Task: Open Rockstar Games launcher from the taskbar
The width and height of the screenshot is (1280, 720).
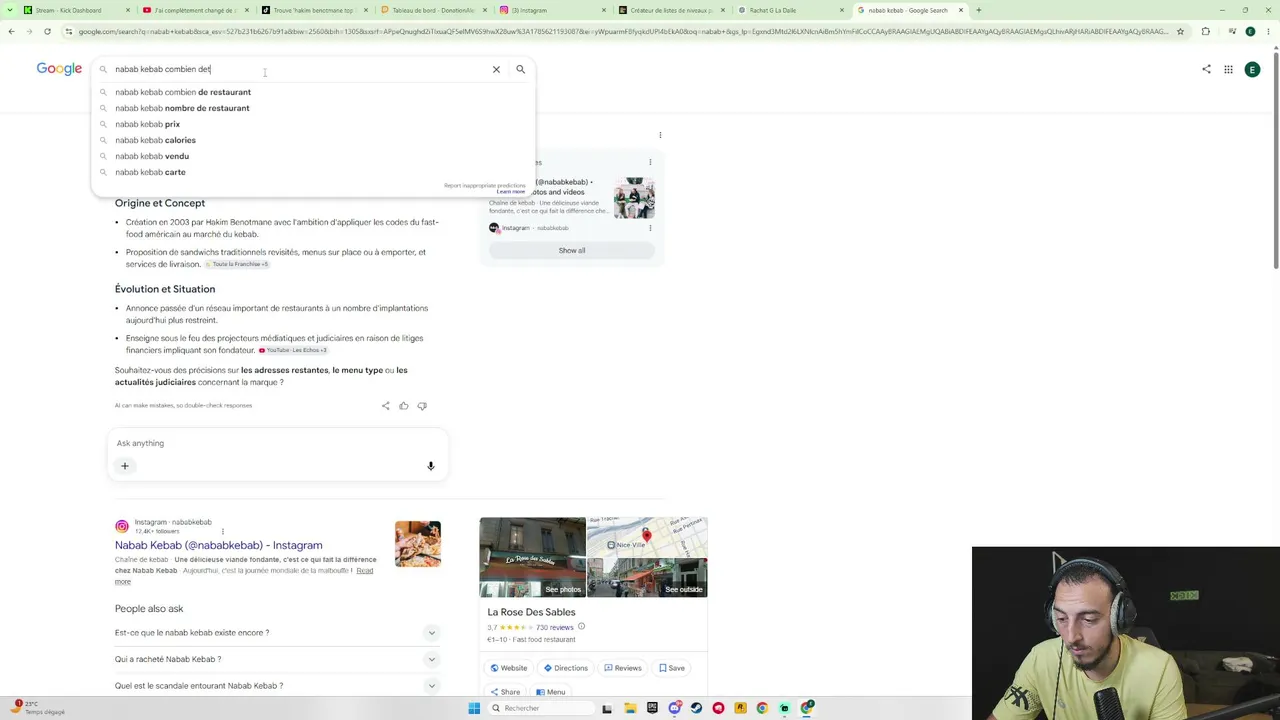Action: coord(740,708)
